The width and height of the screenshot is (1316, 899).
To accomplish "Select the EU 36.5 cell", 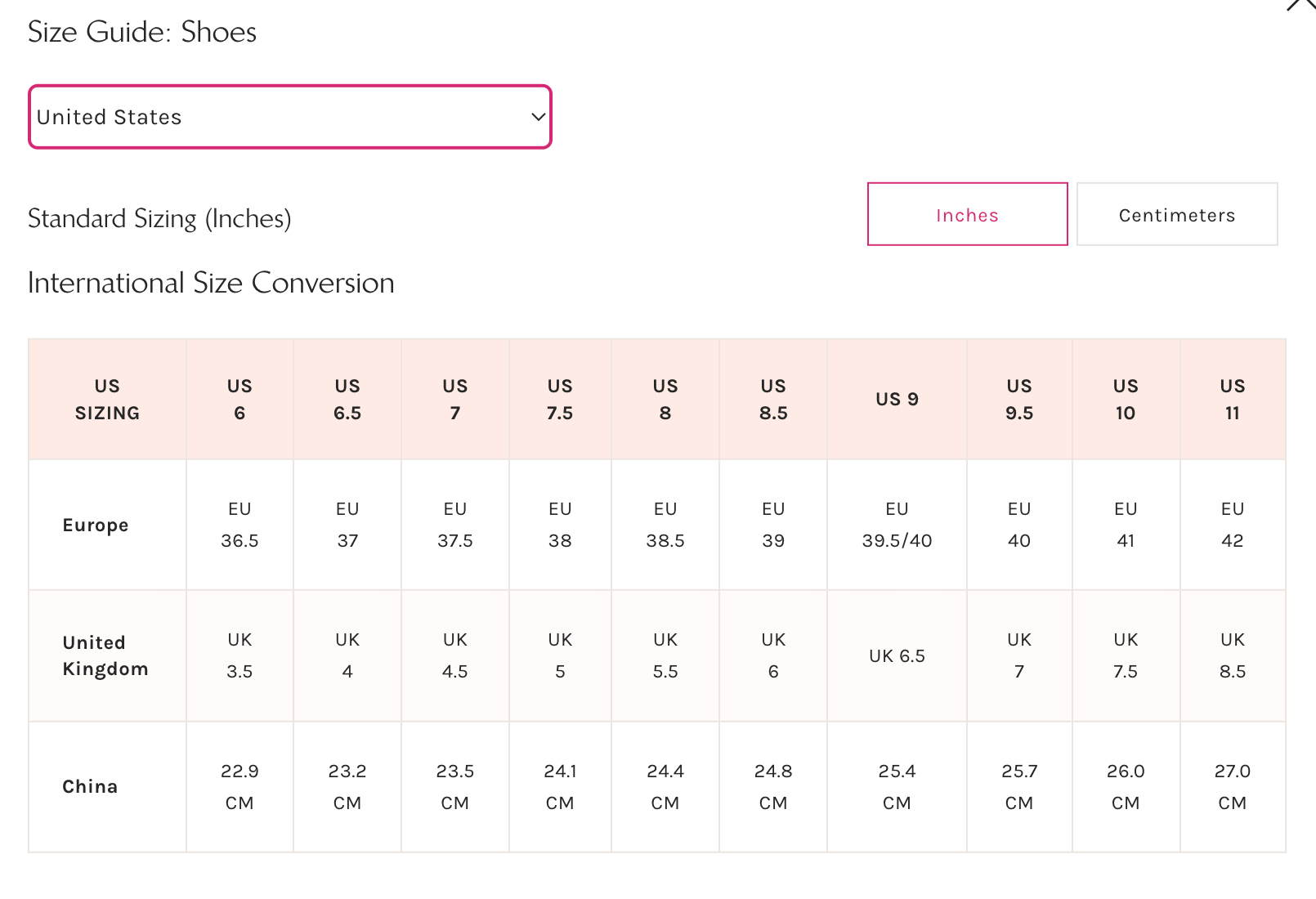I will pyautogui.click(x=239, y=525).
